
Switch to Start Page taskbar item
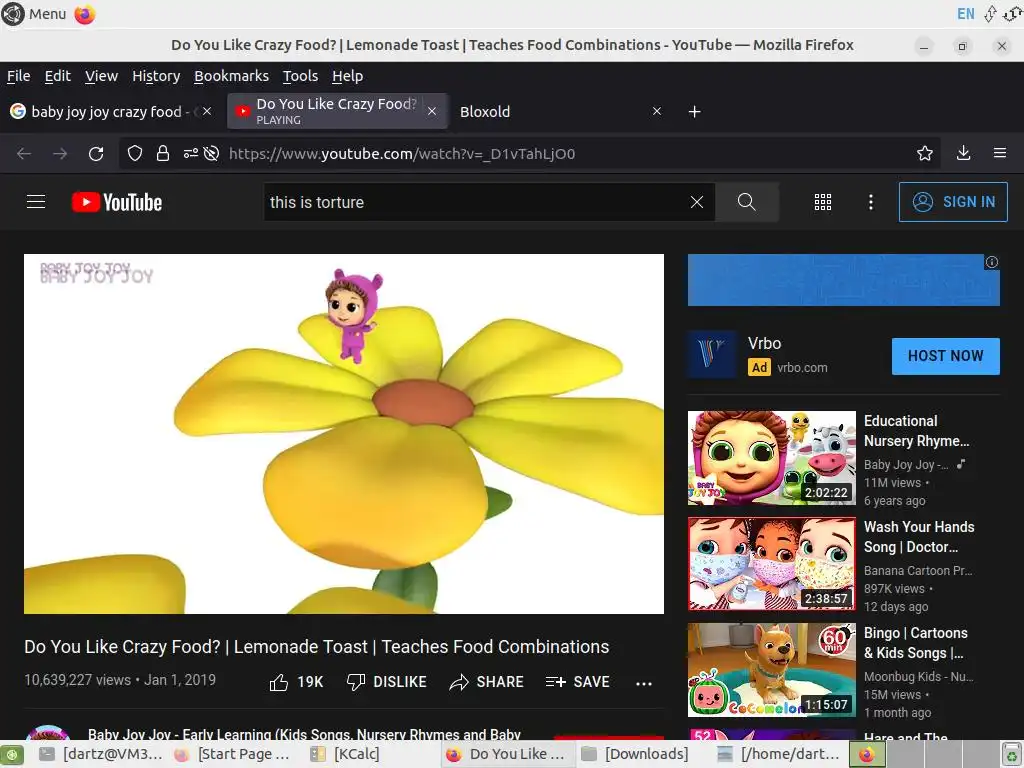(x=233, y=754)
